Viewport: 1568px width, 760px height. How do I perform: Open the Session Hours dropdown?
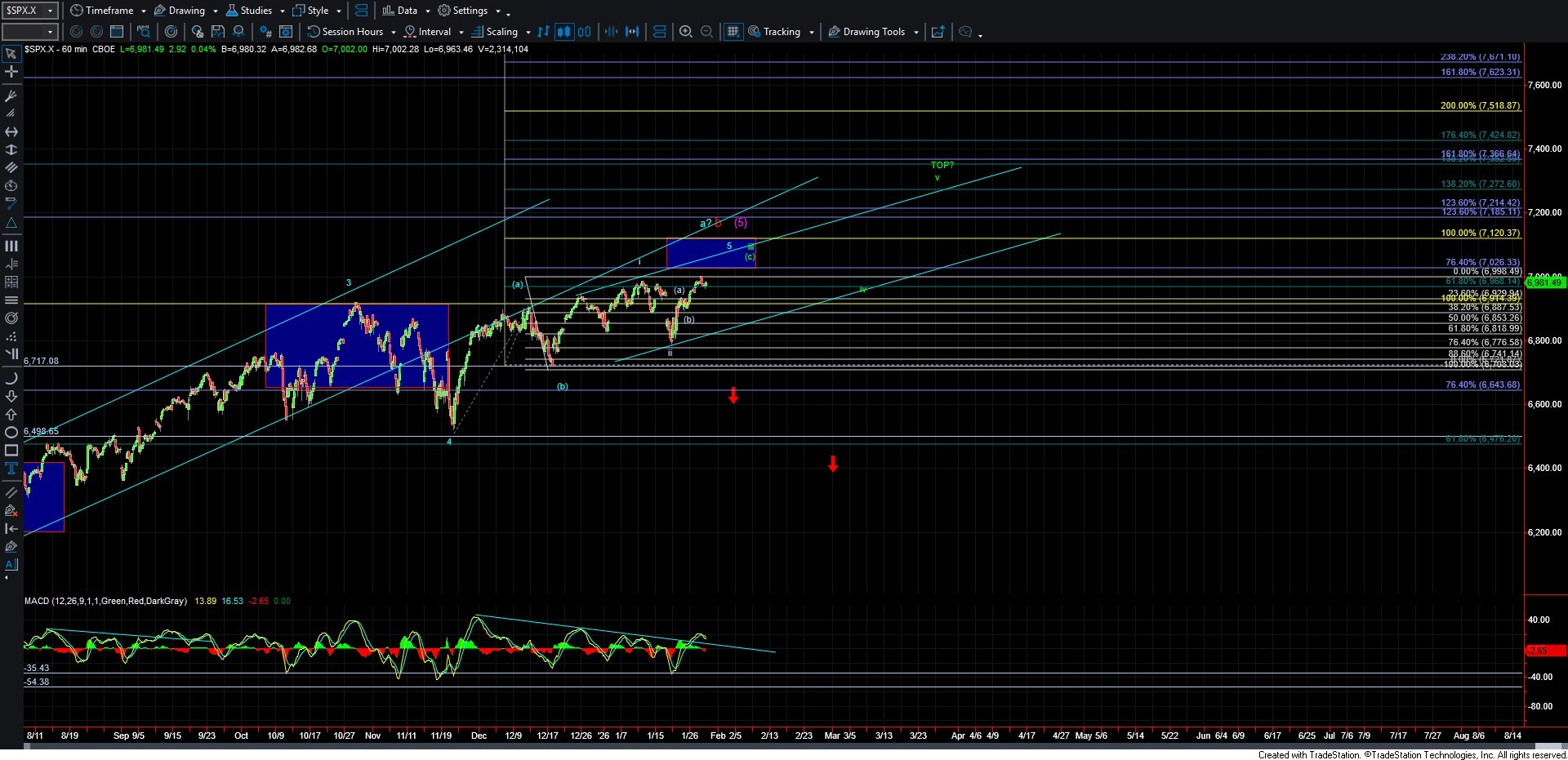point(352,32)
